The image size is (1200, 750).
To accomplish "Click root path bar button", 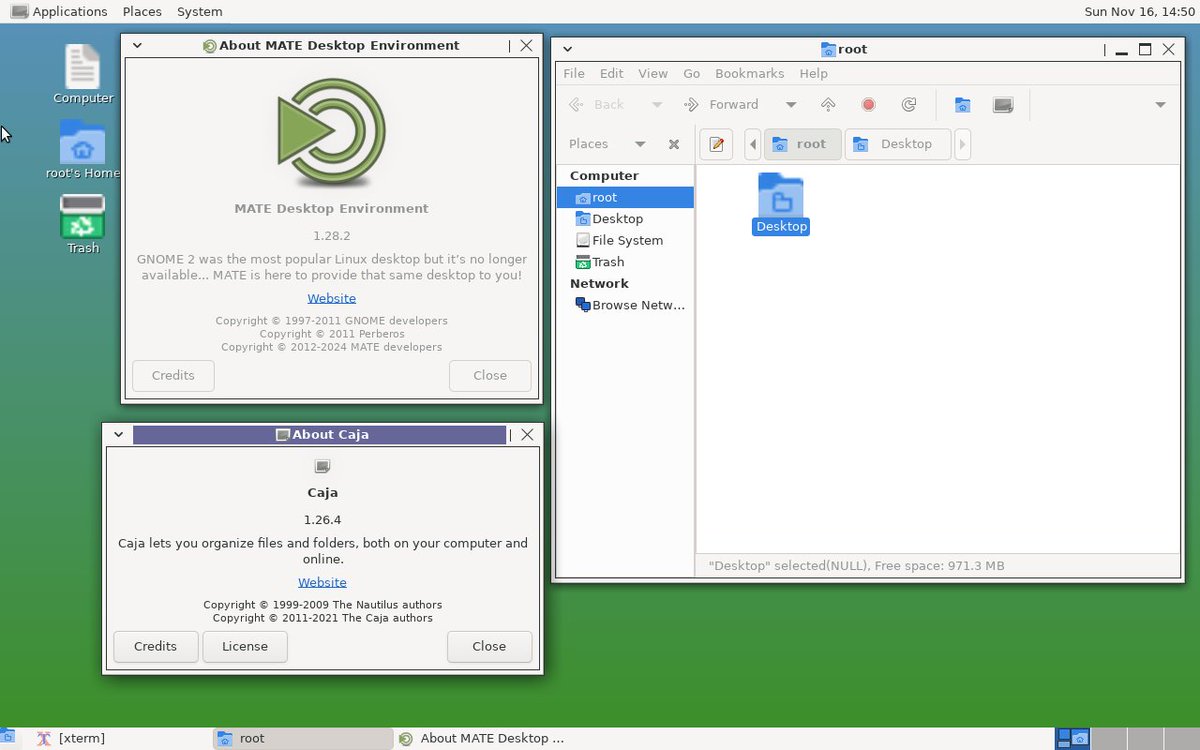I will click(802, 144).
